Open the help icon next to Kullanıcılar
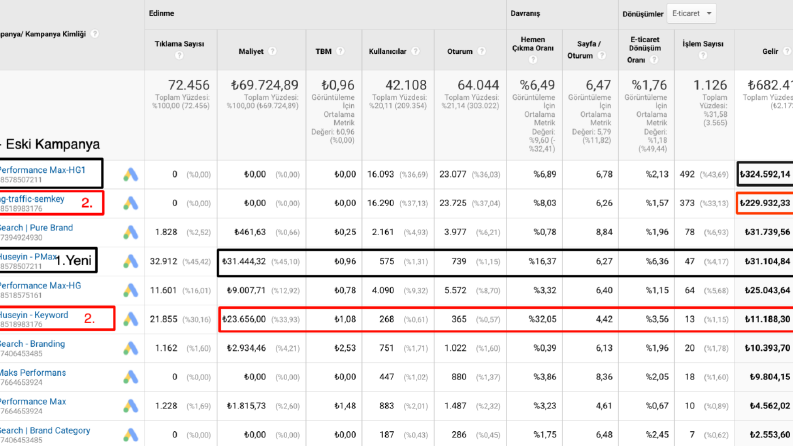Viewport: 793px width, 446px height. pyautogui.click(x=415, y=51)
